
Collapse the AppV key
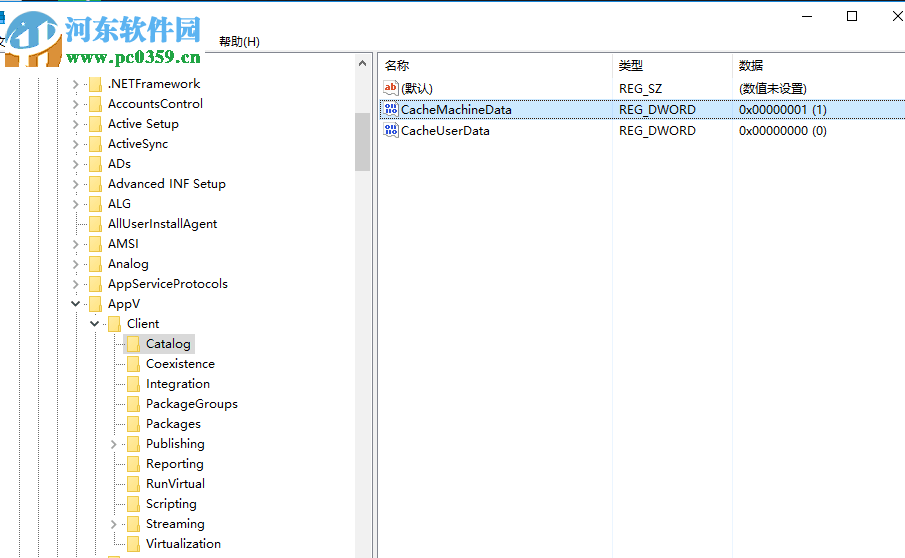[76, 304]
